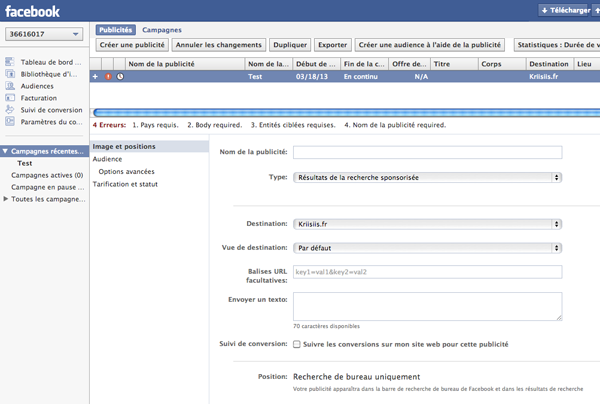The height and width of the screenshot is (404, 600).
Task: Expand Toutes les campagnes tree item
Action: tap(6, 199)
